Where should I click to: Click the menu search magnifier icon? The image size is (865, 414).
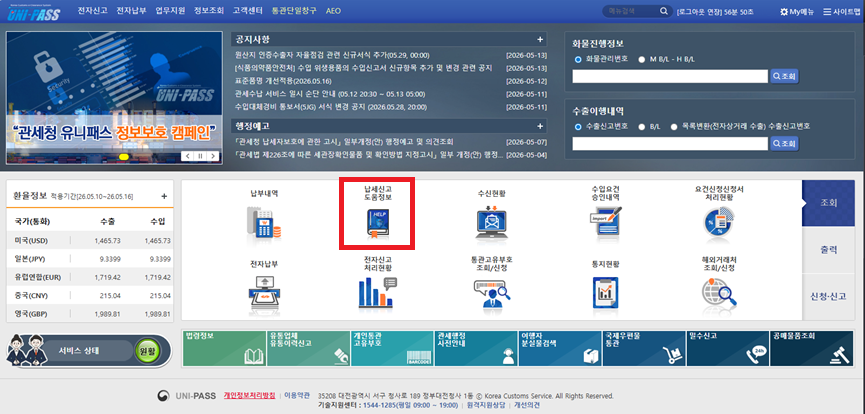click(664, 11)
